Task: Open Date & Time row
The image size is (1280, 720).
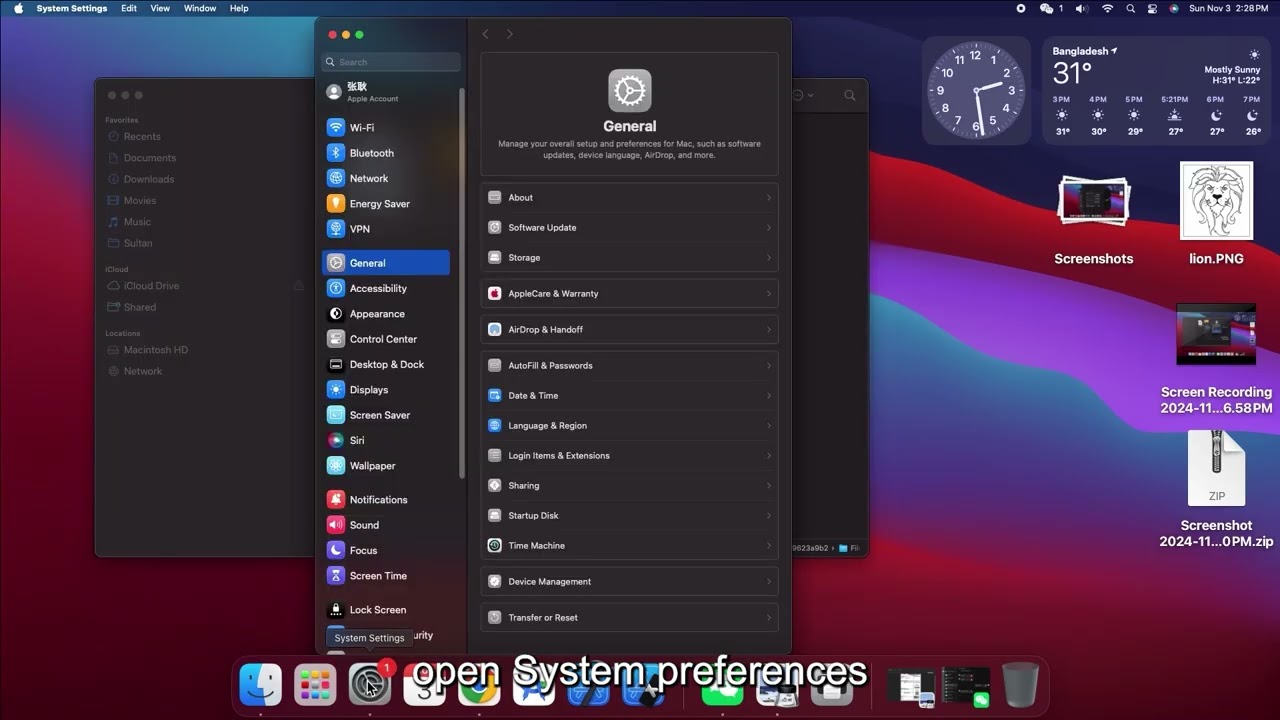Action: click(x=630, y=396)
